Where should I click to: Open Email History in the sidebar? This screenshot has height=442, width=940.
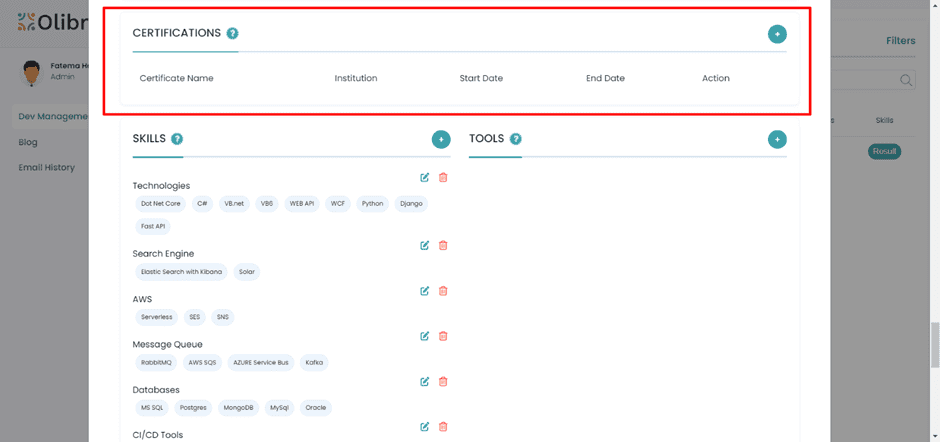pos(46,167)
